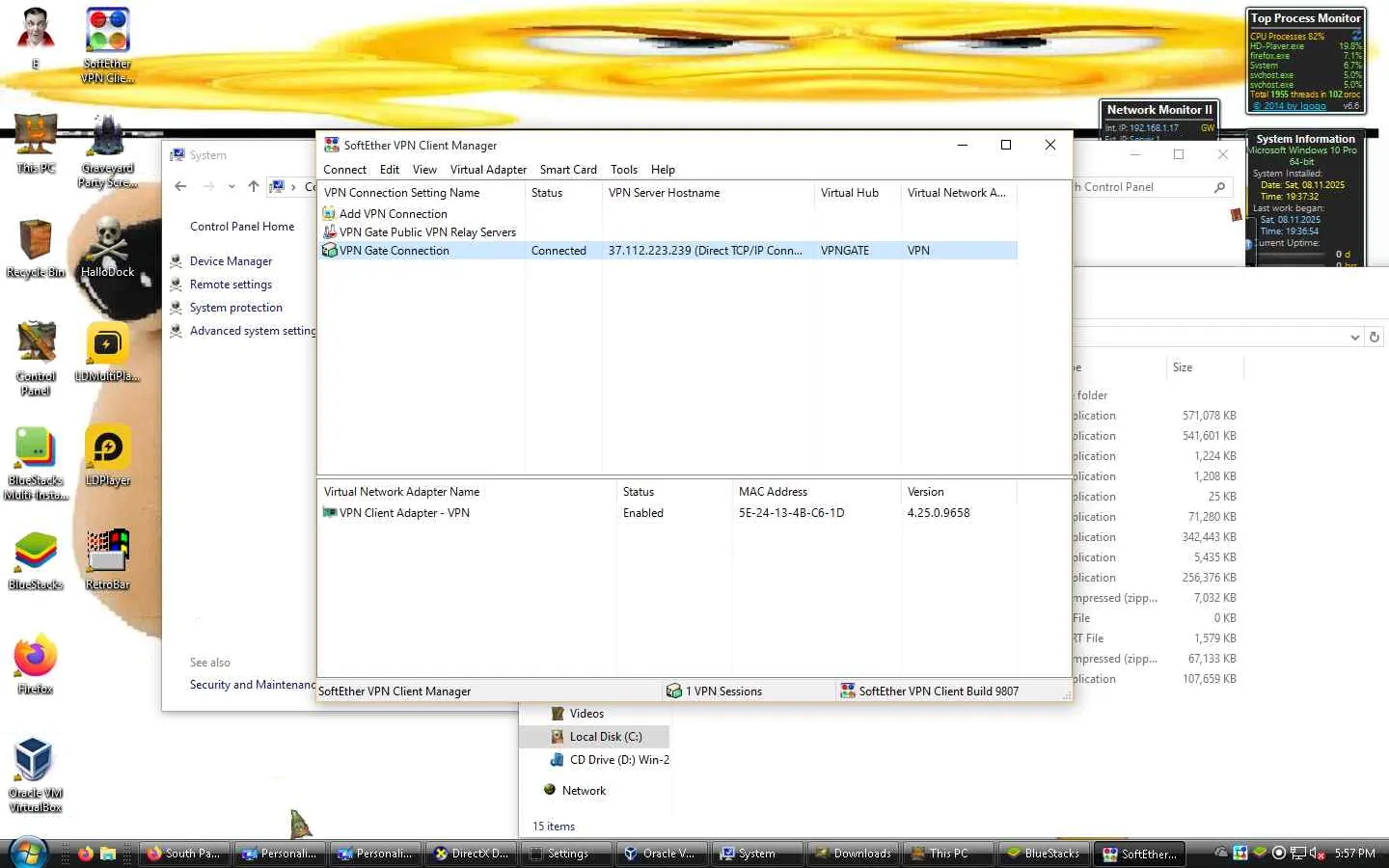The height and width of the screenshot is (868, 1389).
Task: Click the adapter's 'Enabled' status cell
Action: pyautogui.click(x=643, y=513)
